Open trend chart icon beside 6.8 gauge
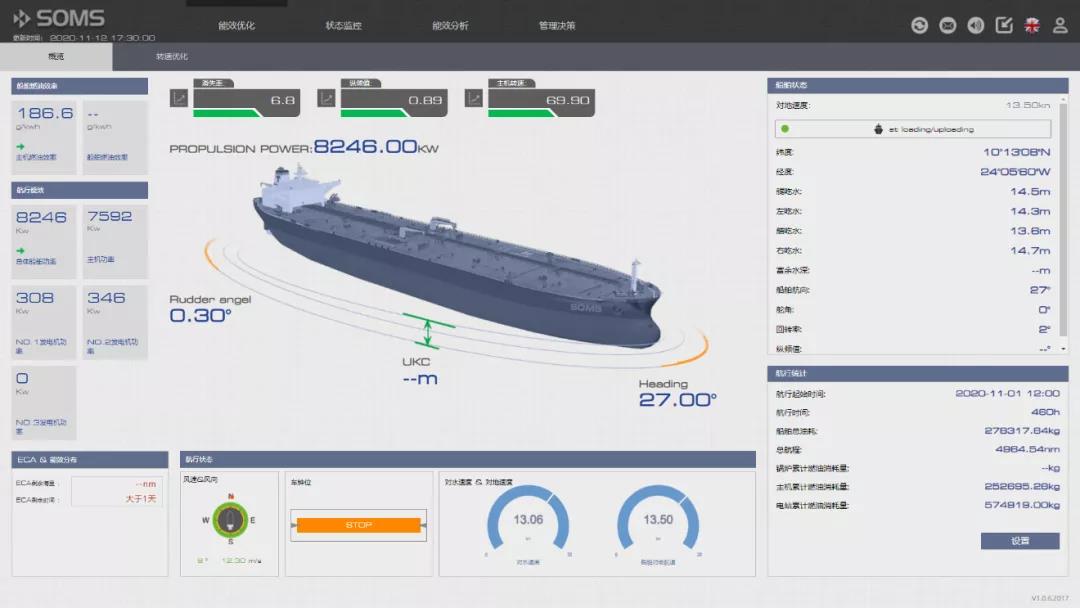This screenshot has height=608, width=1080. pyautogui.click(x=179, y=98)
